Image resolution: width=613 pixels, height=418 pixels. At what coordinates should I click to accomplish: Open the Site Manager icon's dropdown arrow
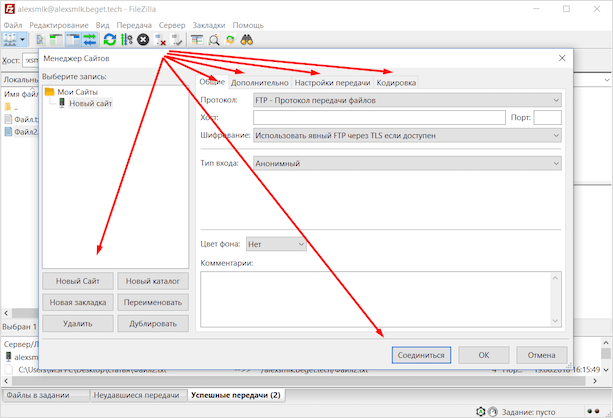[22, 40]
